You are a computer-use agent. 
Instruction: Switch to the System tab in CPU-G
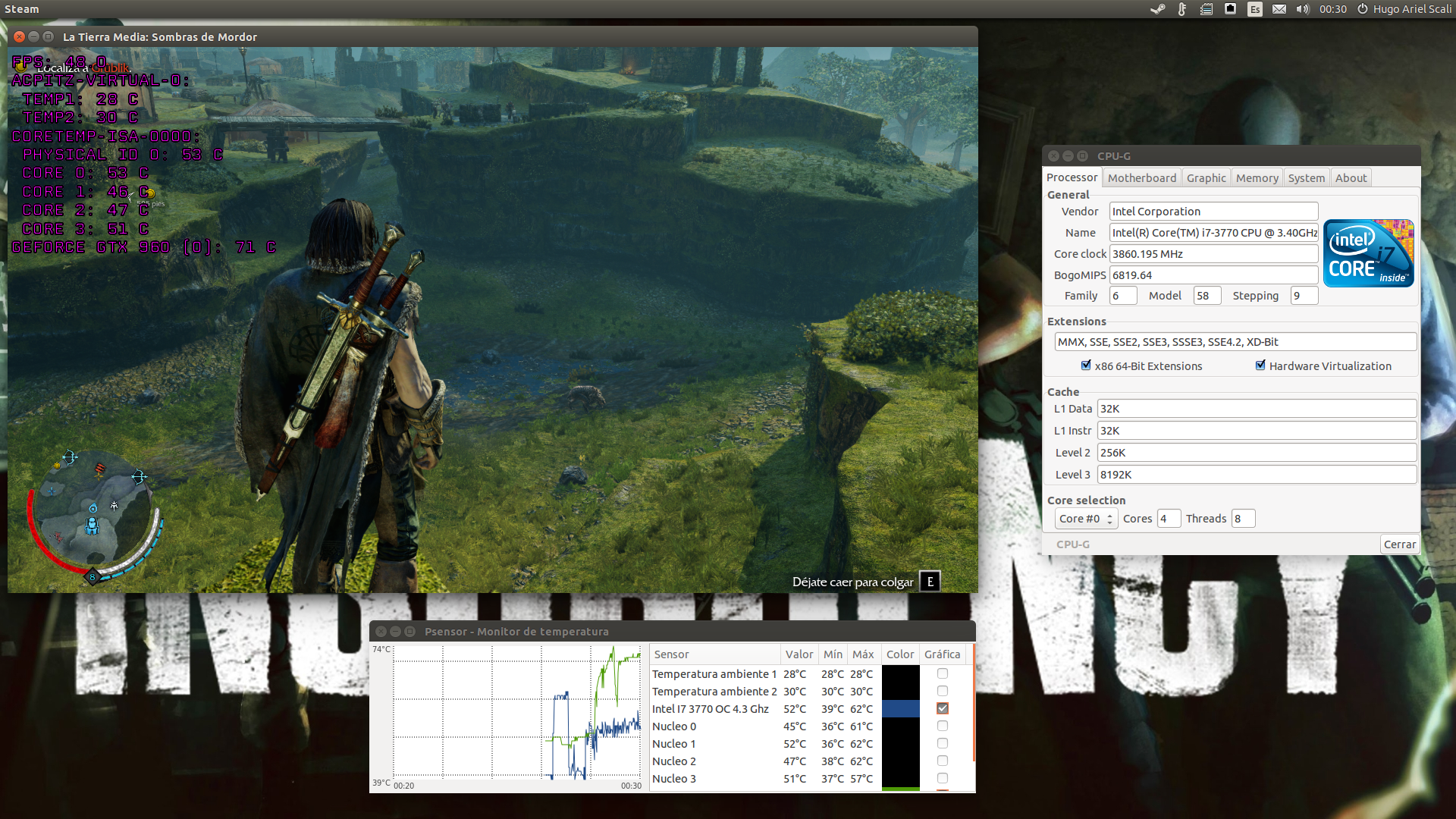1306,178
